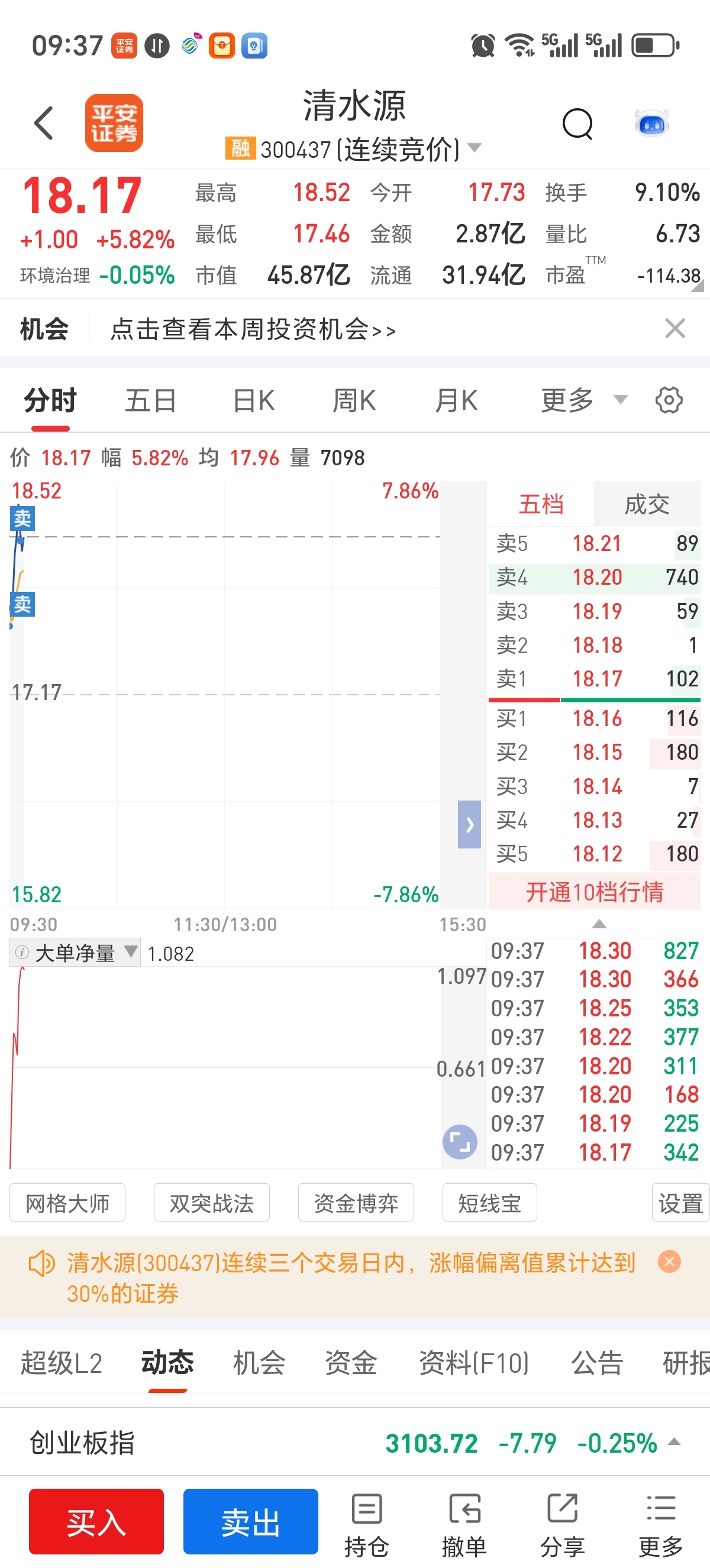Image resolution: width=710 pixels, height=1568 pixels.
Task: Open the 短线宝 tool
Action: coord(489,1202)
